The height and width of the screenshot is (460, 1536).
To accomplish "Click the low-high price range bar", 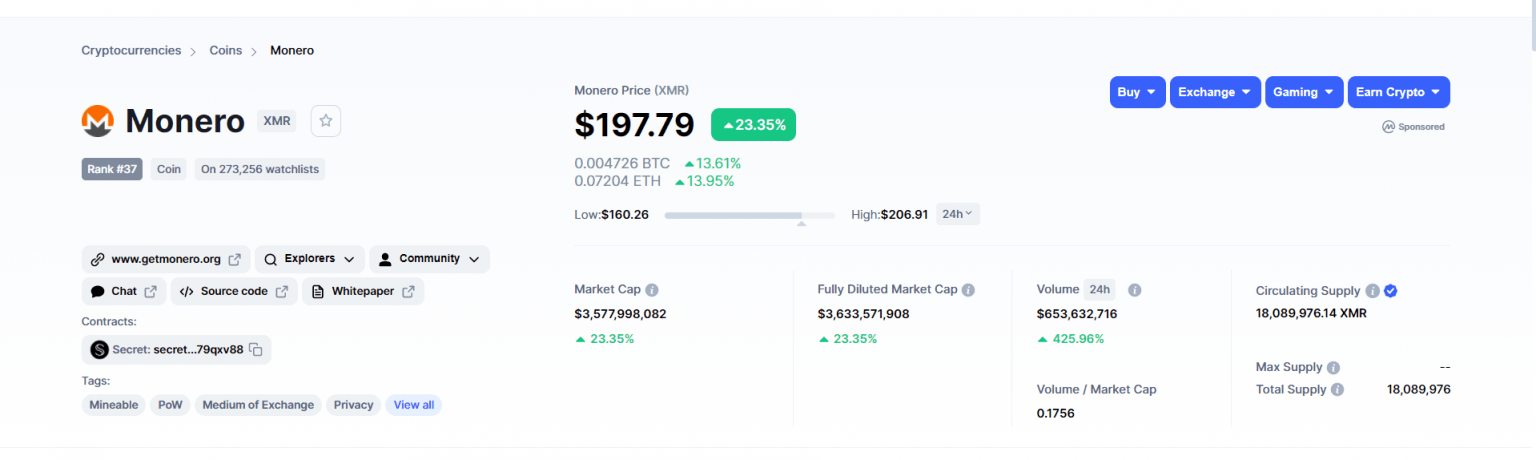I will point(749,215).
